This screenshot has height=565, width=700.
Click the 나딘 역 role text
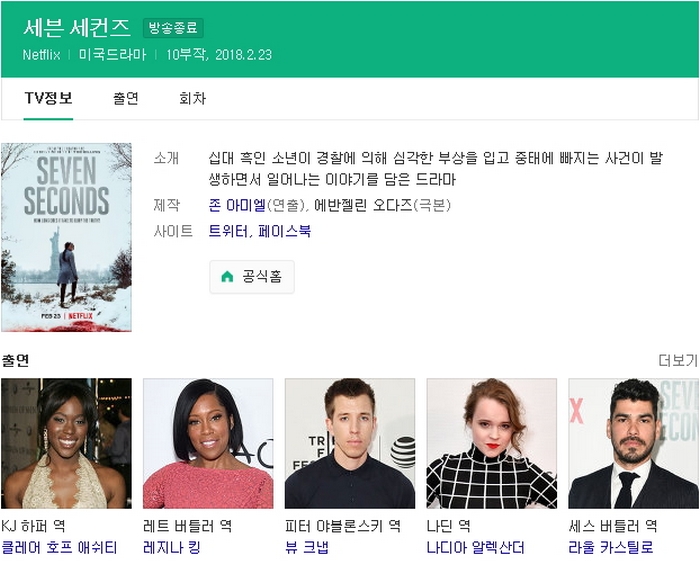(x=449, y=526)
